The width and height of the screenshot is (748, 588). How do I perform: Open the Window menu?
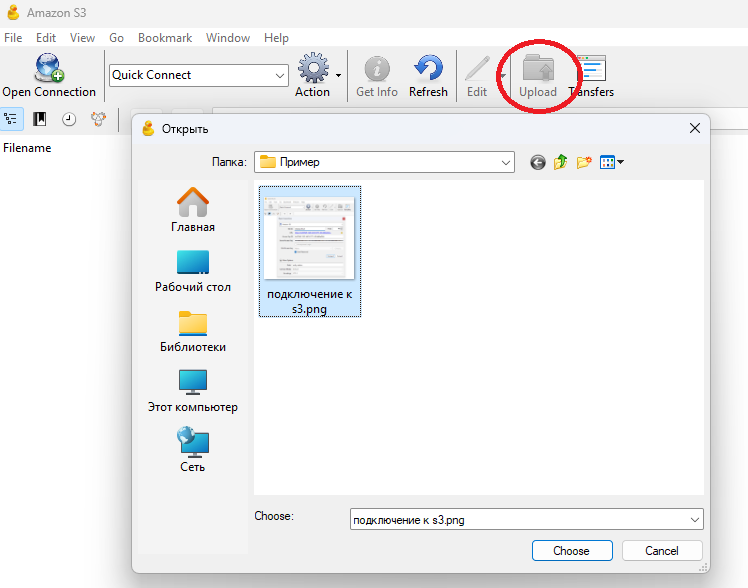click(228, 38)
